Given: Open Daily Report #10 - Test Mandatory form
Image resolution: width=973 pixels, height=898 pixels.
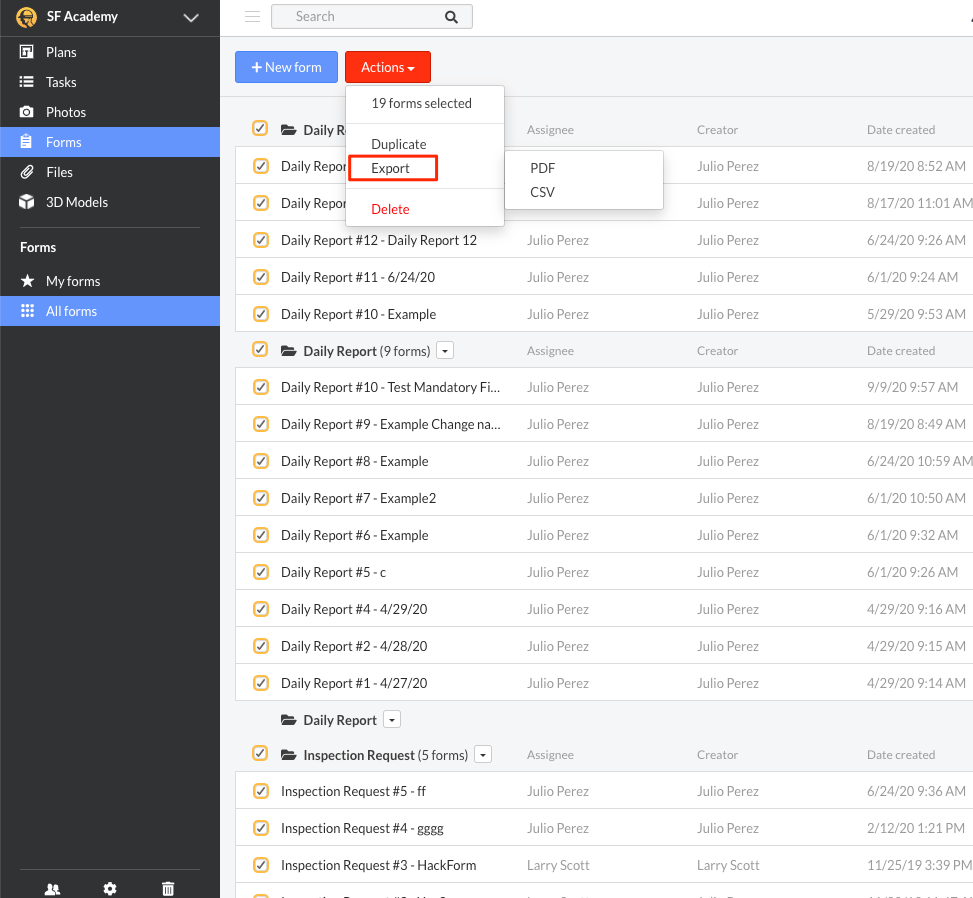Looking at the screenshot, I should click(390, 387).
